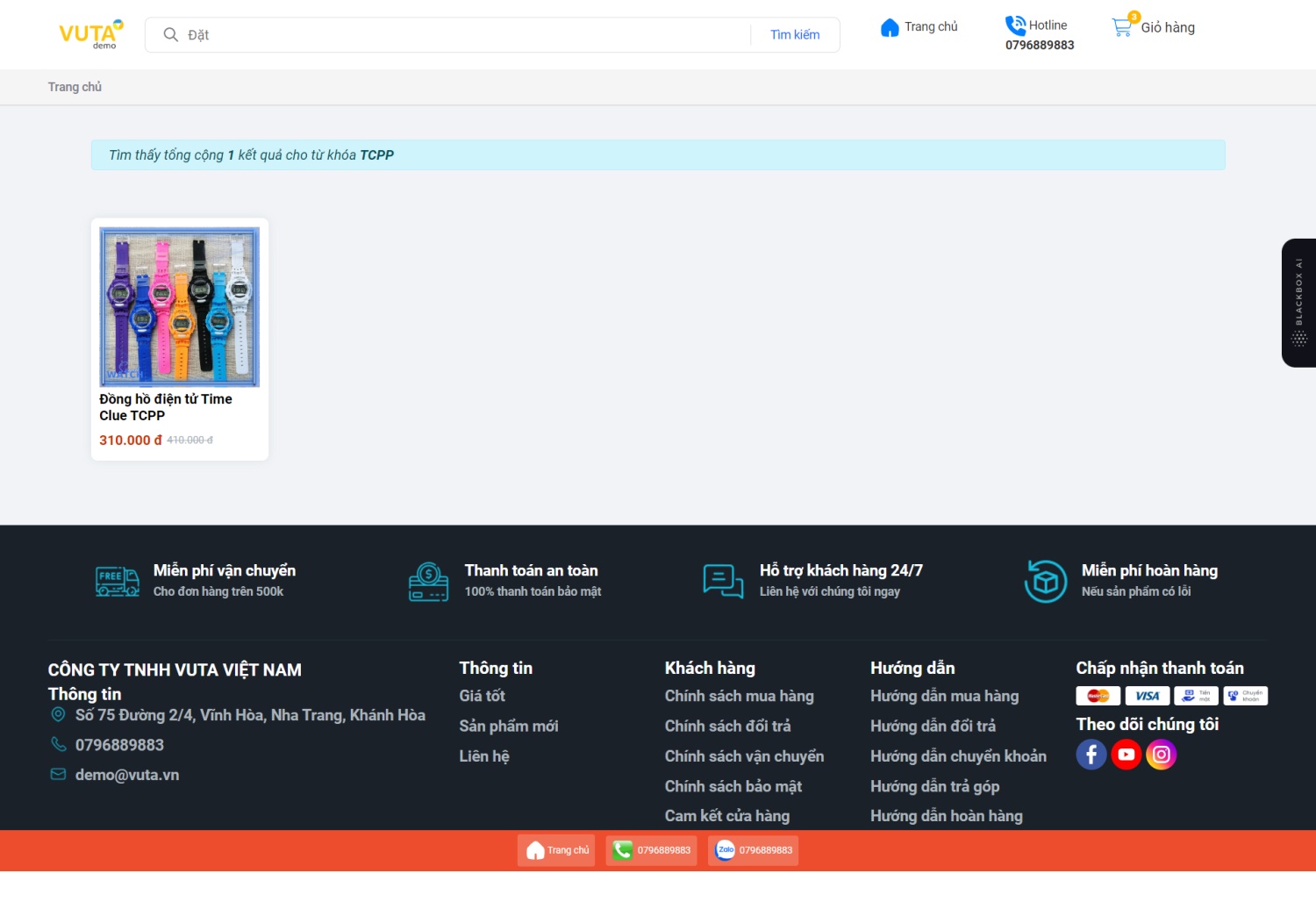The image size is (1316, 909).
Task: Open Hướng dẫn trả góp link
Action: tap(935, 786)
